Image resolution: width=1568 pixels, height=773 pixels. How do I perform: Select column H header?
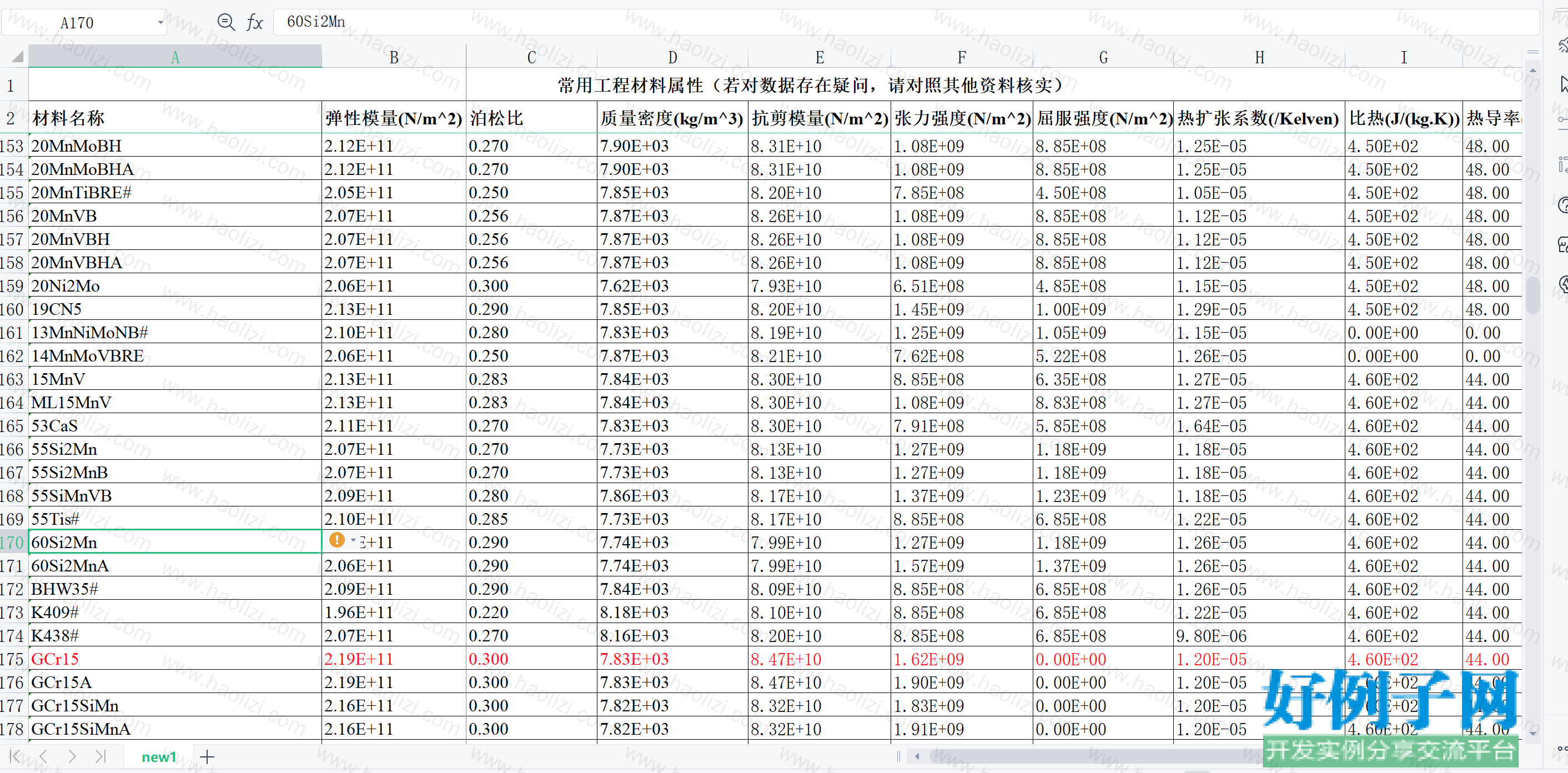[1259, 57]
